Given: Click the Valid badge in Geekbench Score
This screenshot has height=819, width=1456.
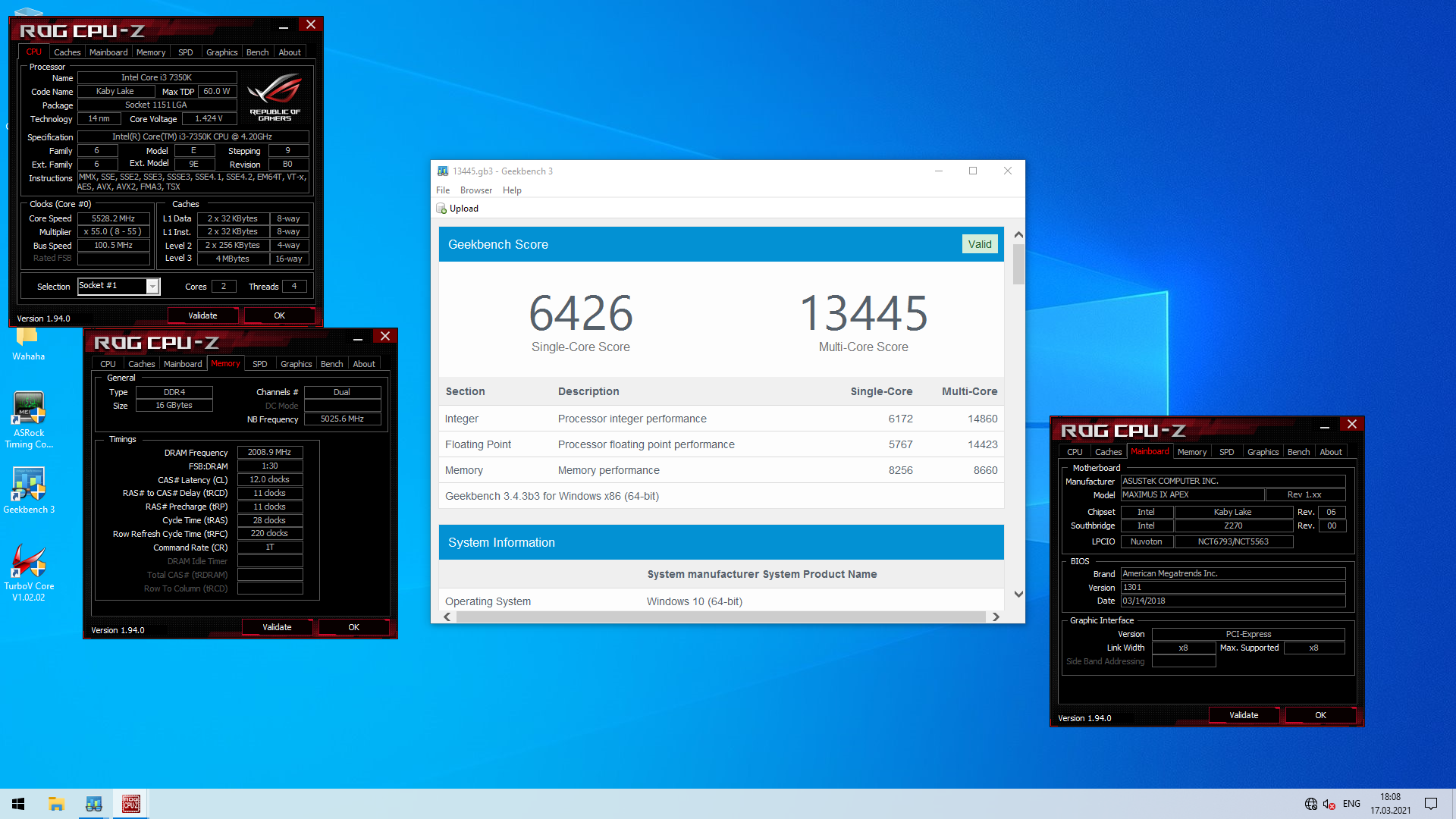Looking at the screenshot, I should [979, 244].
